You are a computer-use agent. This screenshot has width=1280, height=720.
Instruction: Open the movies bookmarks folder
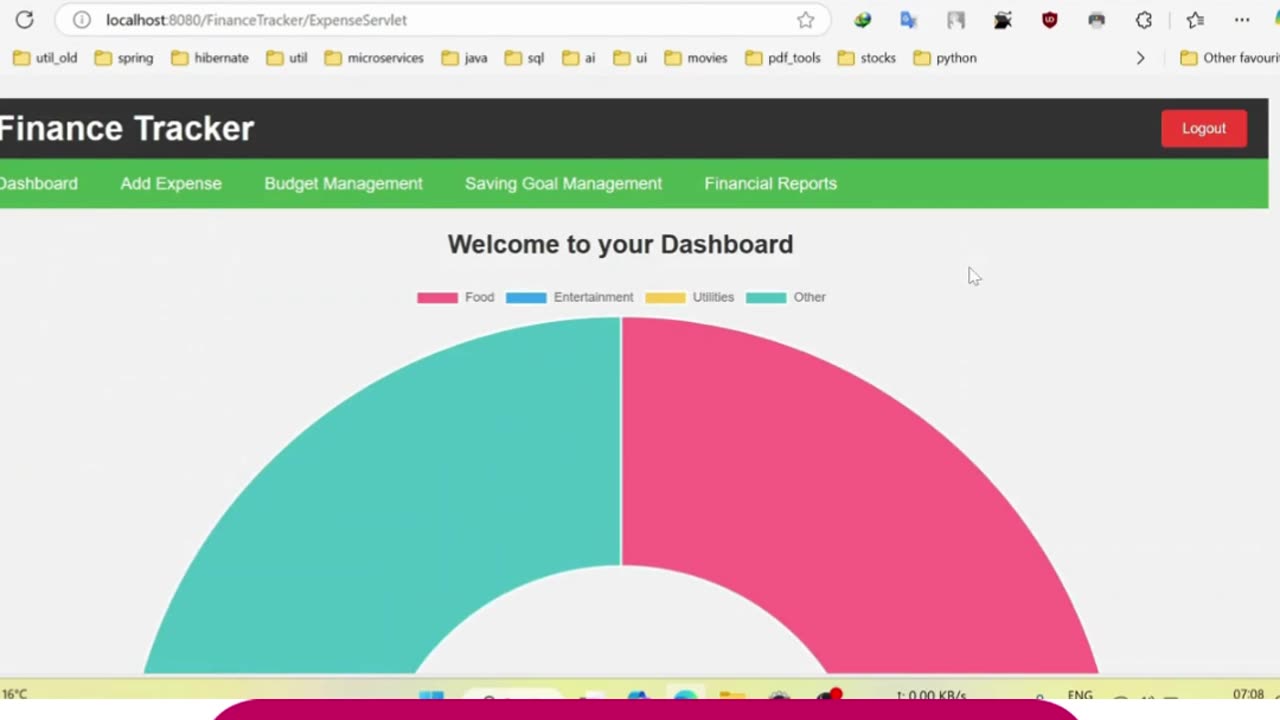(x=696, y=58)
